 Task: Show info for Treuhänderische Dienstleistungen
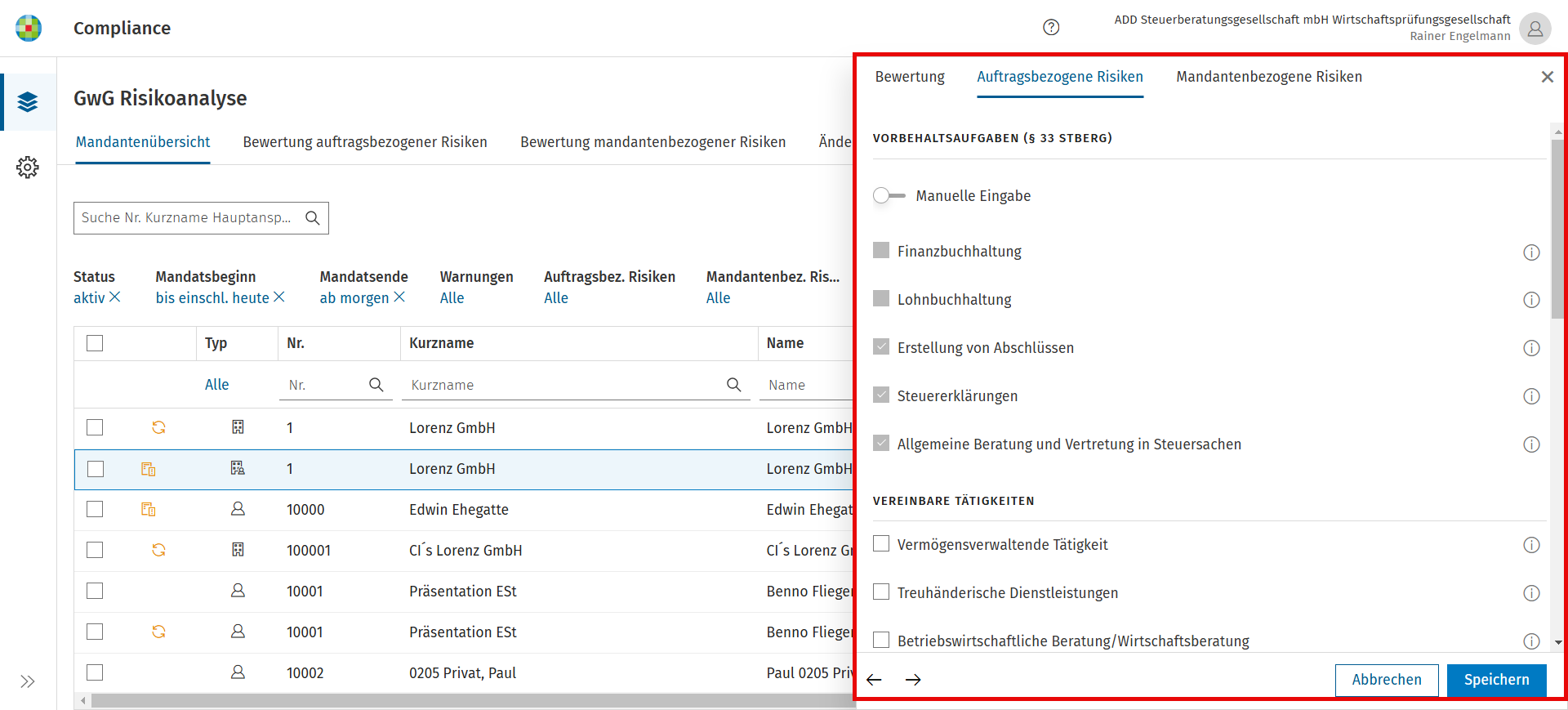click(x=1531, y=593)
